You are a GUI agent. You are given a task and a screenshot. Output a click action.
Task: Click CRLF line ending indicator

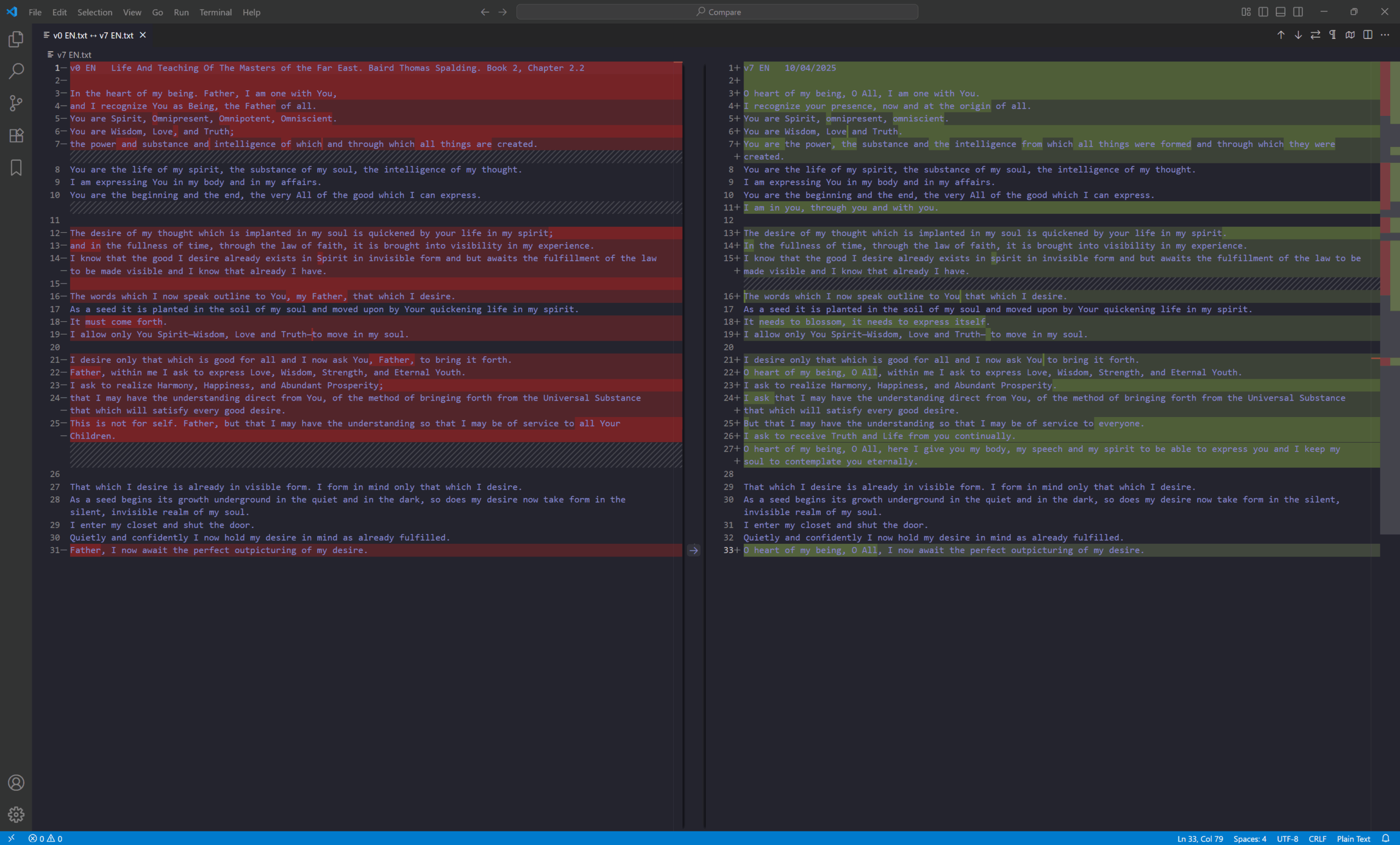click(x=1317, y=839)
